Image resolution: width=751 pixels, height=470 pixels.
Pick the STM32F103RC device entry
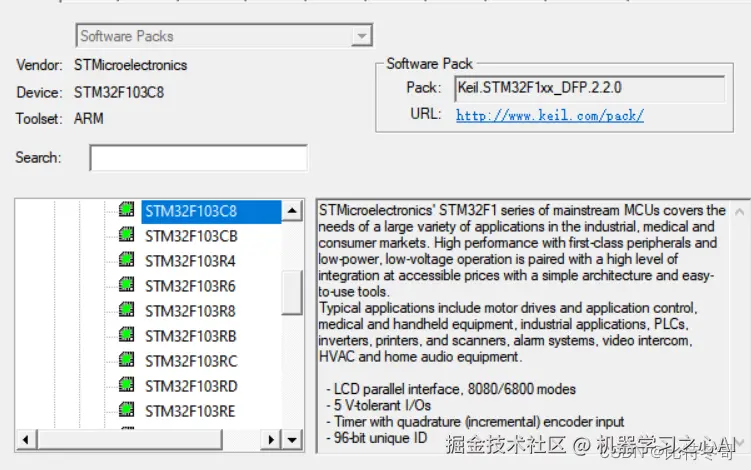[x=191, y=361]
